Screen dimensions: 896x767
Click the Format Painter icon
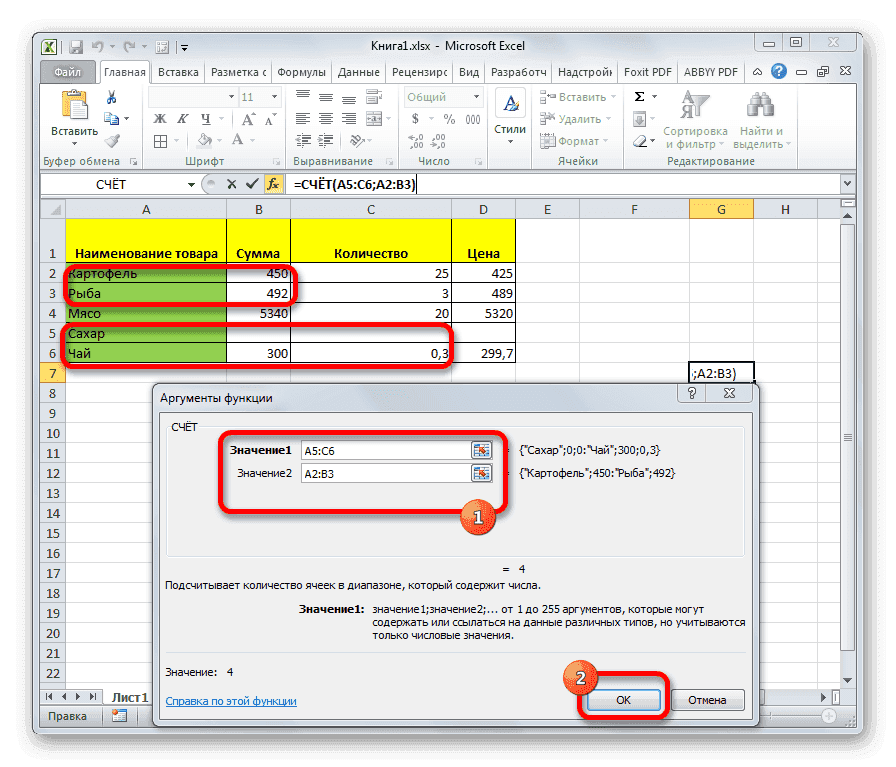pyautogui.click(x=114, y=141)
